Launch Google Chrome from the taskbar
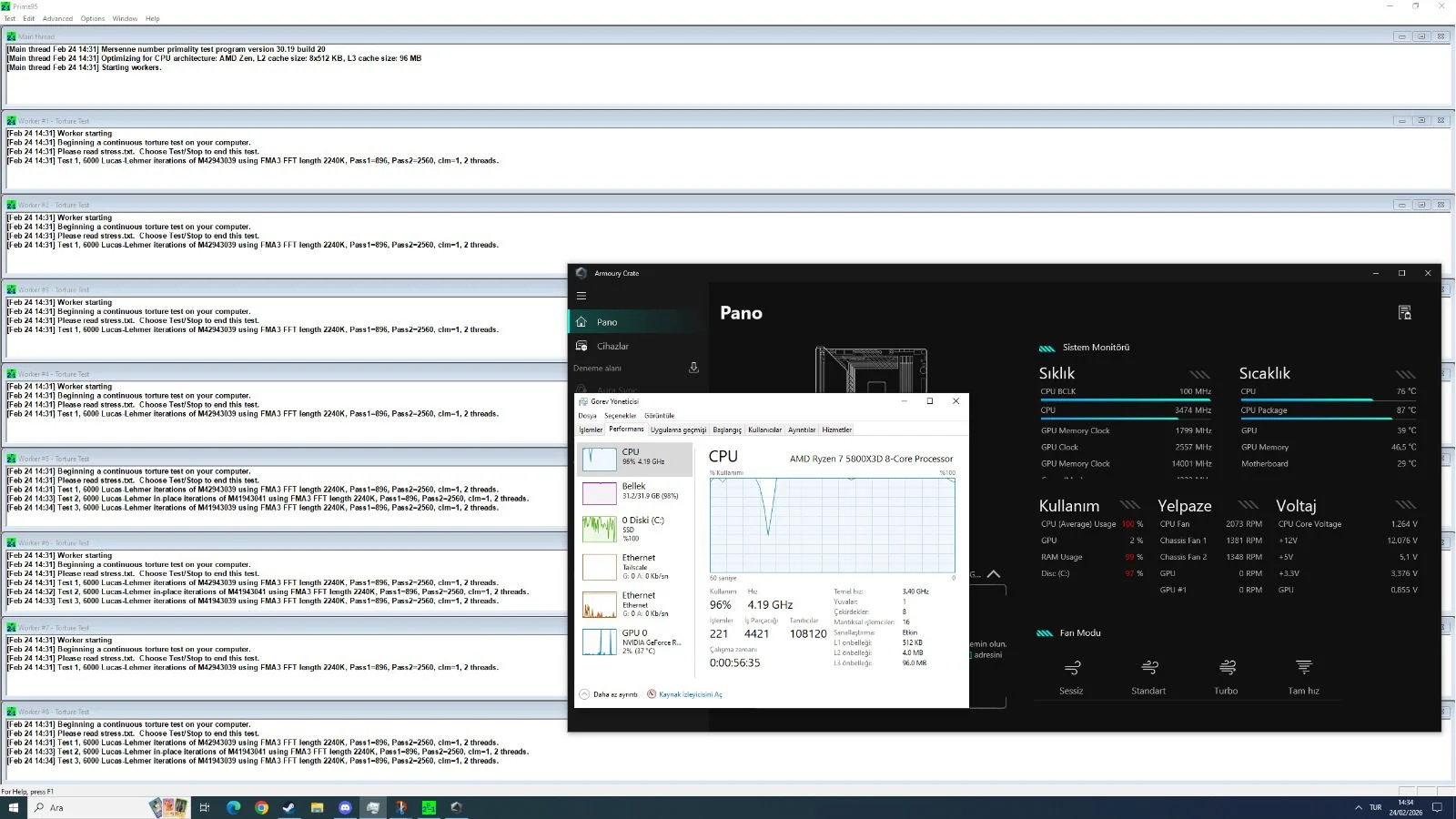This screenshot has width=1456, height=819. [261, 807]
